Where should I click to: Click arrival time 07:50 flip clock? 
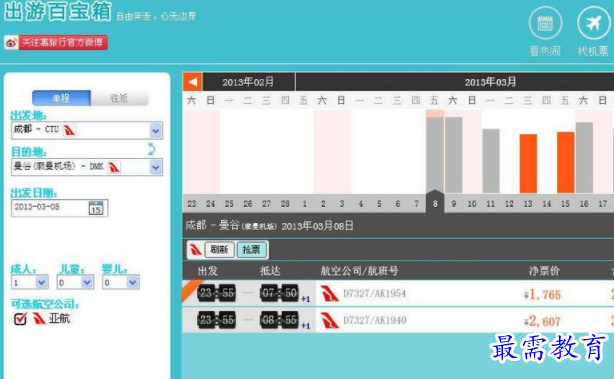click(x=279, y=293)
